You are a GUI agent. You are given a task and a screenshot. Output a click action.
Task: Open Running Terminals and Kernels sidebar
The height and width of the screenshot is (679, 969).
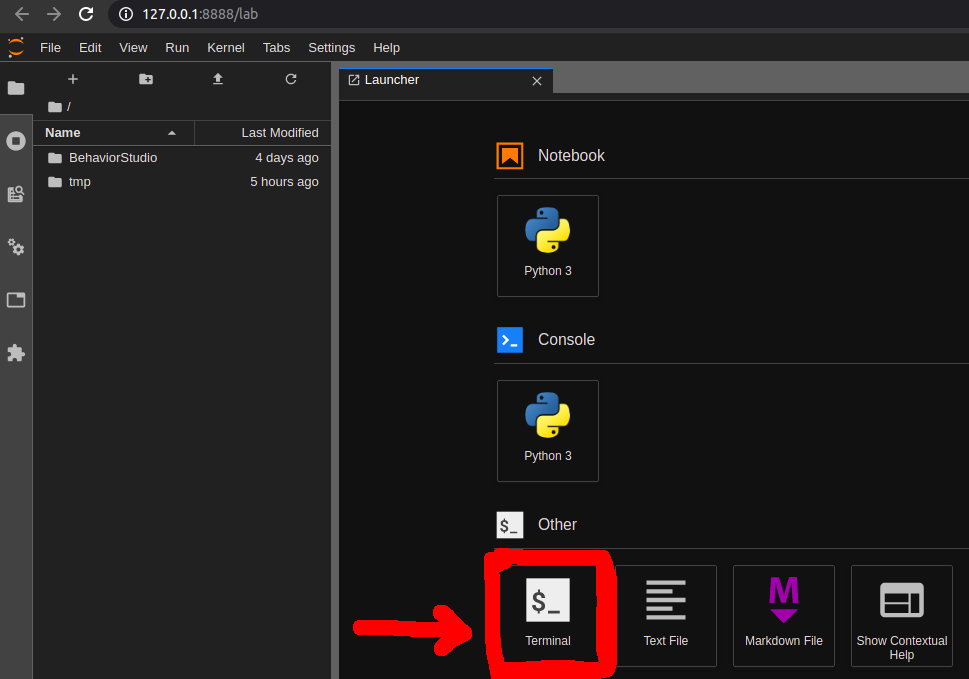(x=16, y=141)
